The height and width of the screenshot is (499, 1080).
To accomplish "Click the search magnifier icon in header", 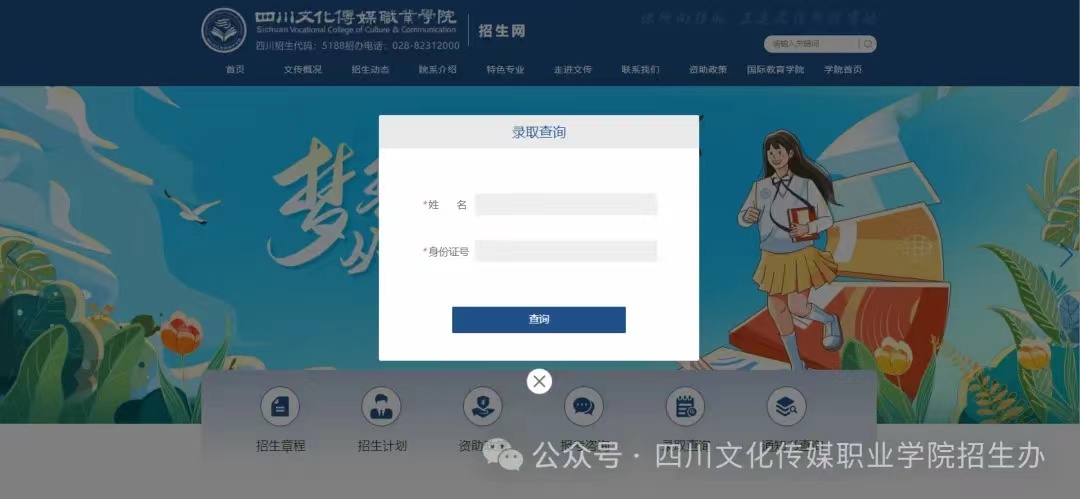I will 869,44.
